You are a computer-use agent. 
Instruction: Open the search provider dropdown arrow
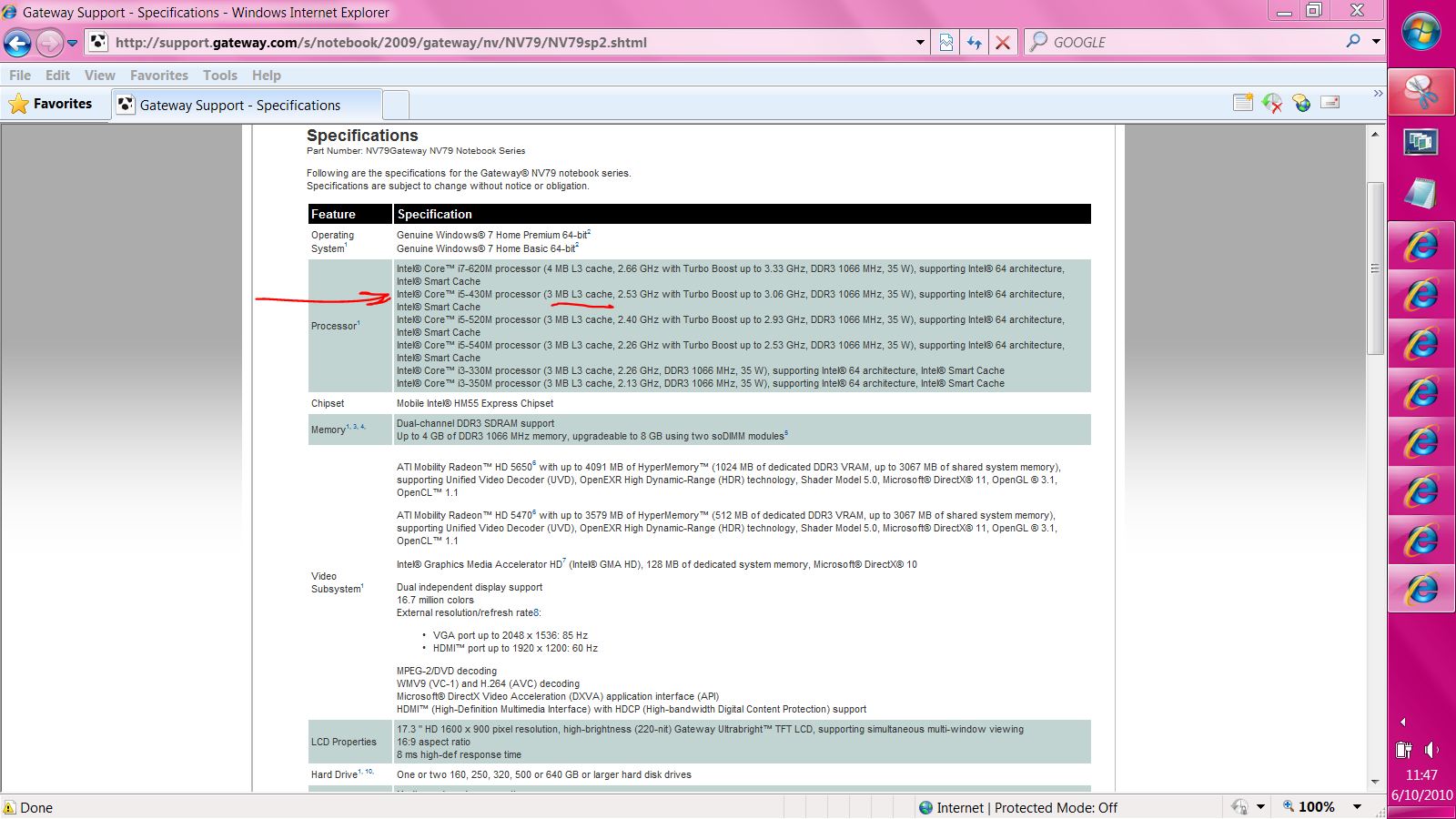pos(1376,42)
